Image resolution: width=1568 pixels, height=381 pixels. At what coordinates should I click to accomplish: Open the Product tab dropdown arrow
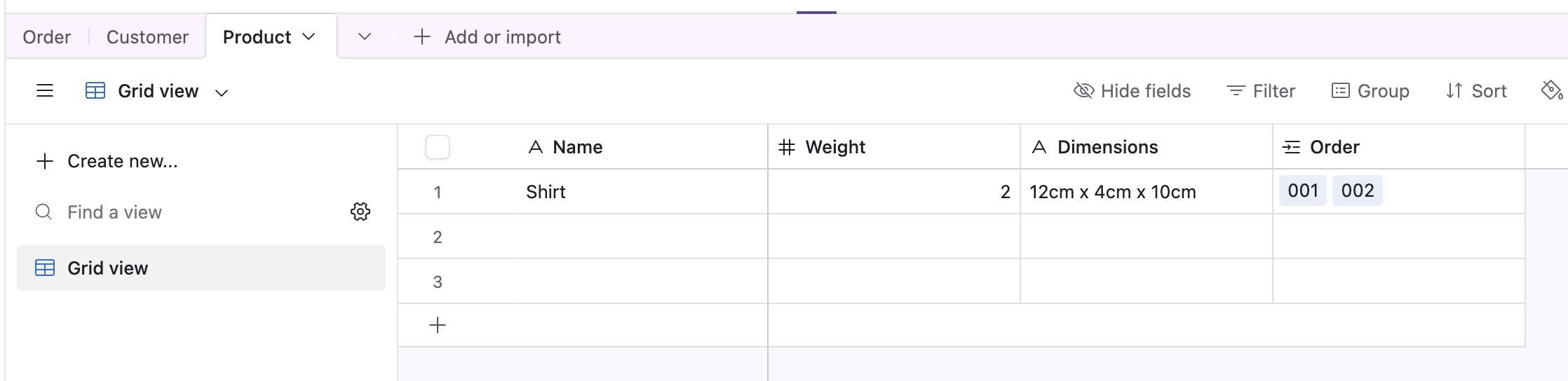pos(309,36)
